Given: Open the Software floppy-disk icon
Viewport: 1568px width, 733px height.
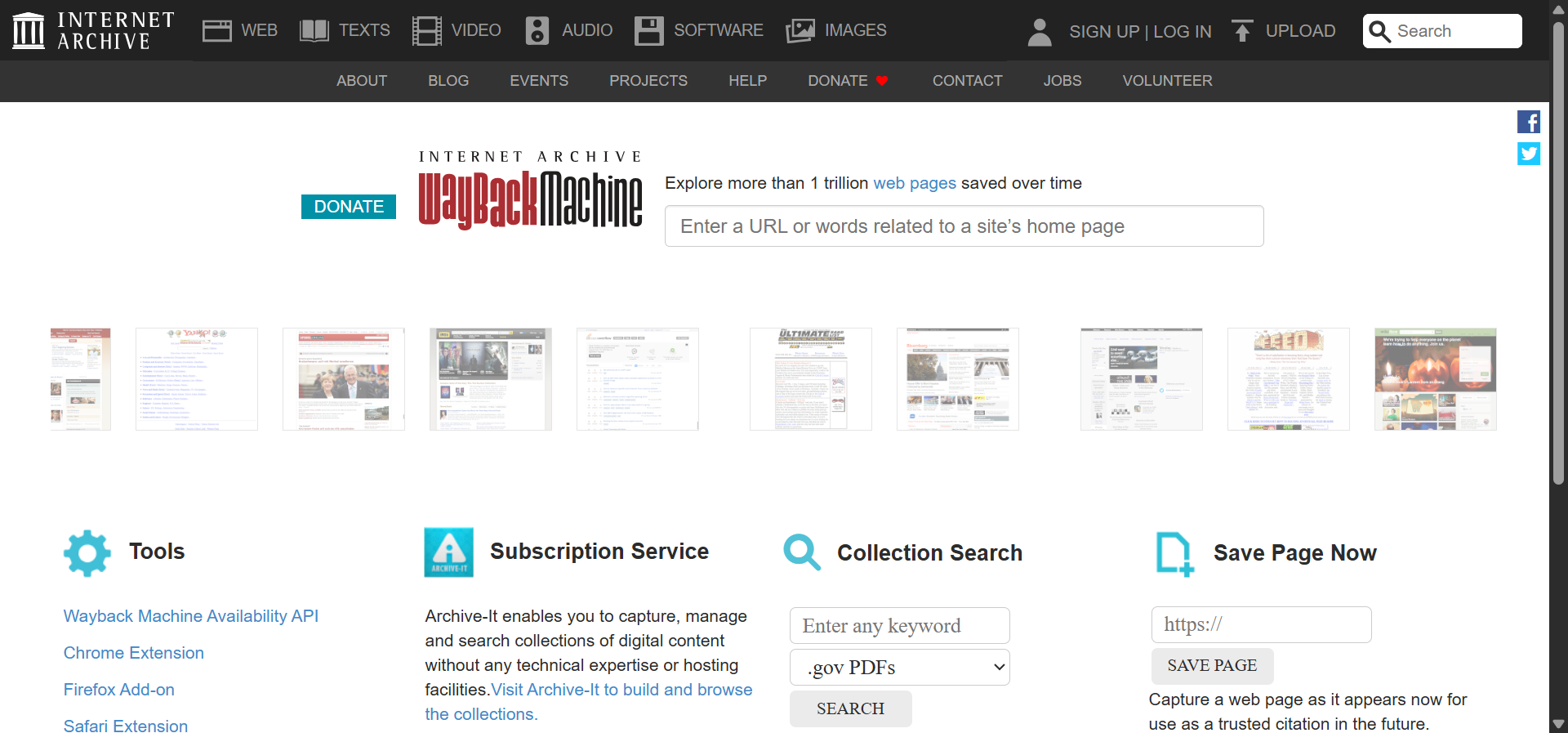Looking at the screenshot, I should (x=649, y=31).
